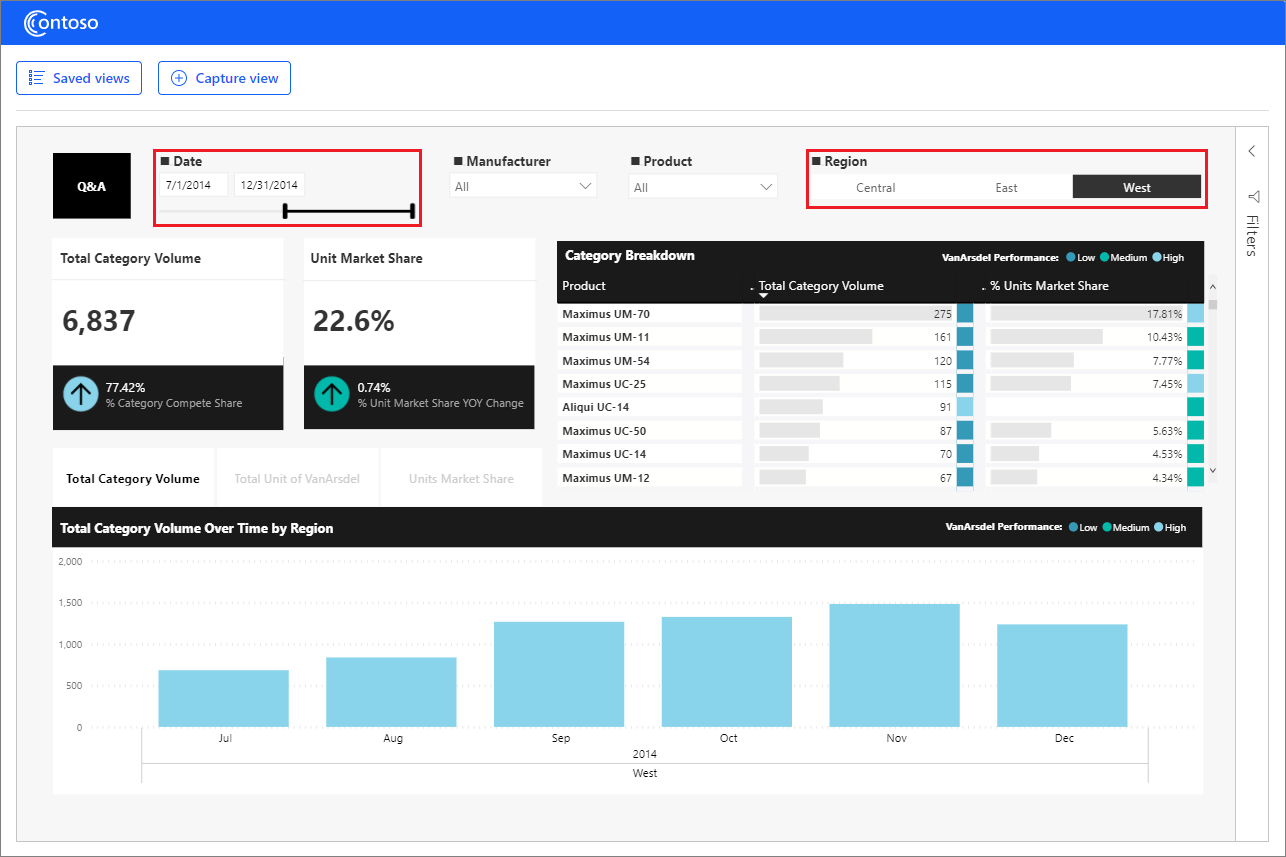Click the arrow icon on Category Compete Share card

coord(80,394)
